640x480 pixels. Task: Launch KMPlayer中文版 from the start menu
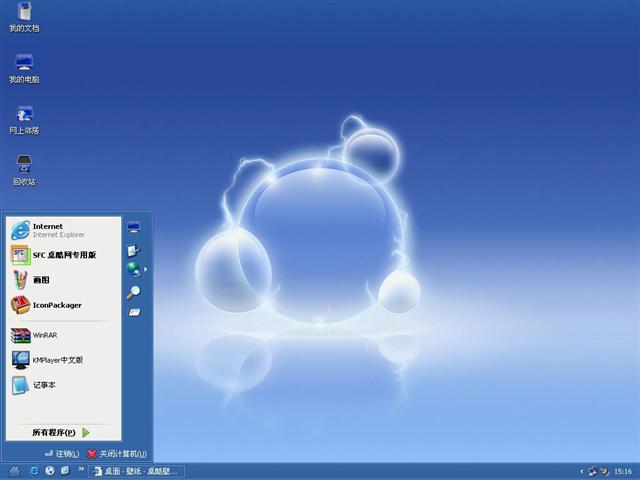pos(63,360)
